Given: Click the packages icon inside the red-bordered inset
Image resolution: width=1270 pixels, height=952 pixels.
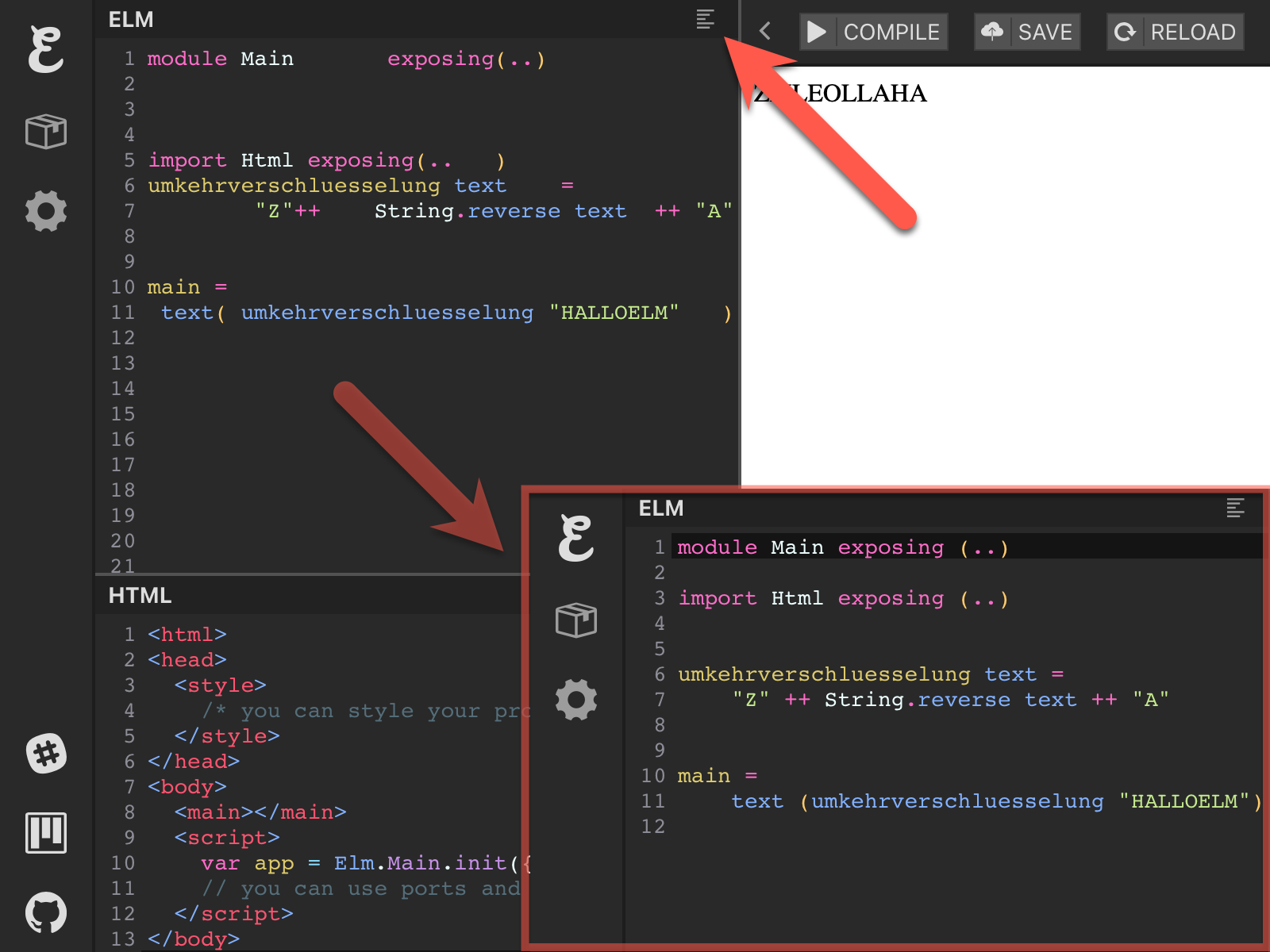Looking at the screenshot, I should (575, 620).
